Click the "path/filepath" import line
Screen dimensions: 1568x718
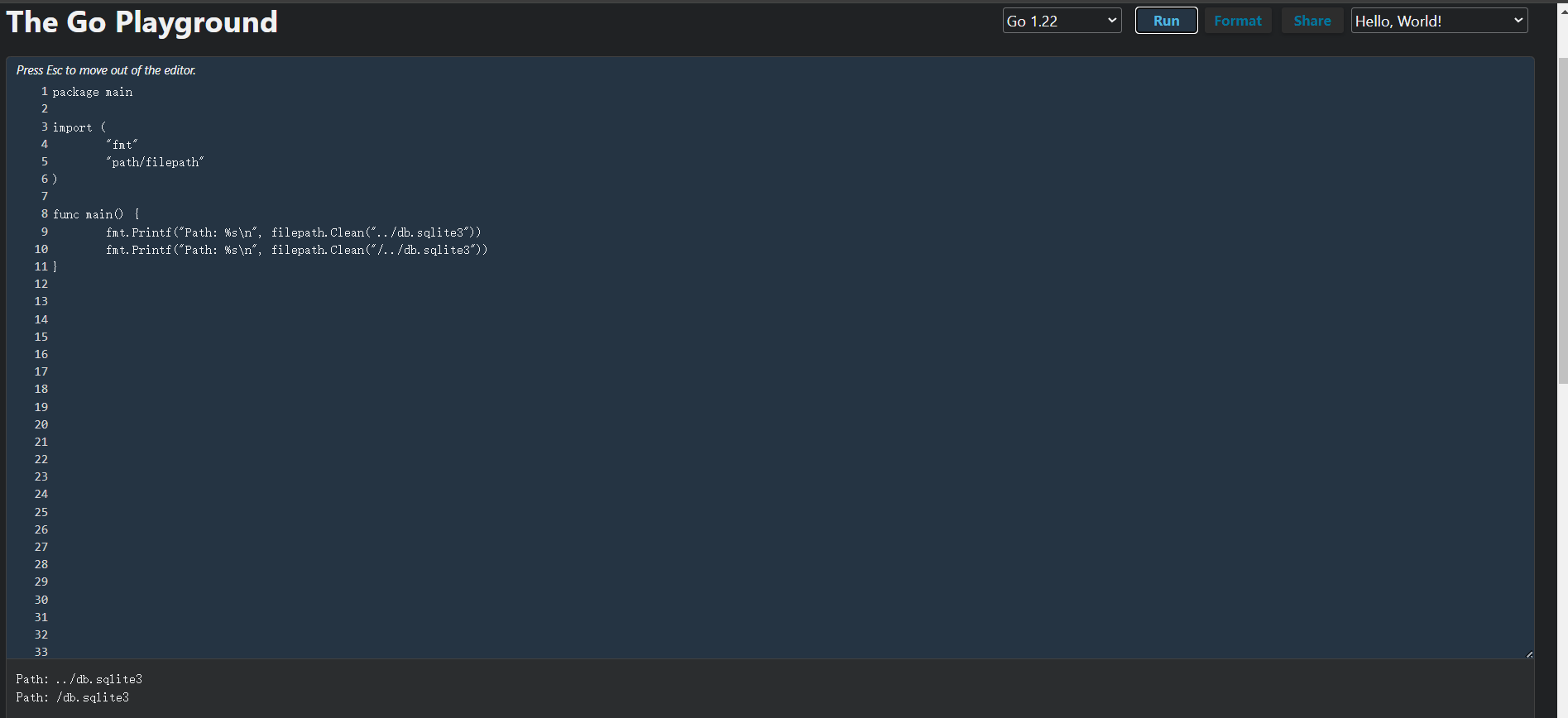(x=155, y=162)
